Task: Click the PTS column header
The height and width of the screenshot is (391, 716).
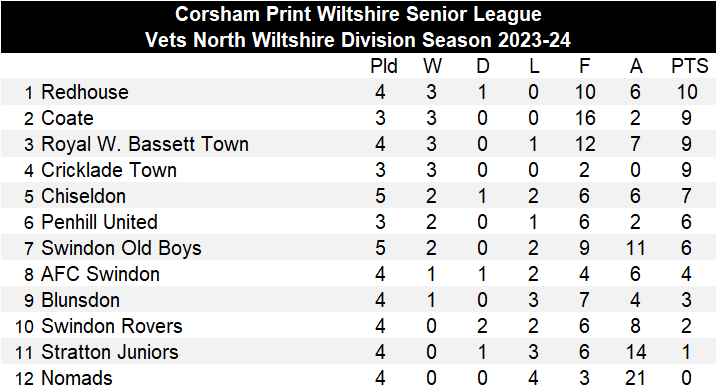Action: [690, 67]
